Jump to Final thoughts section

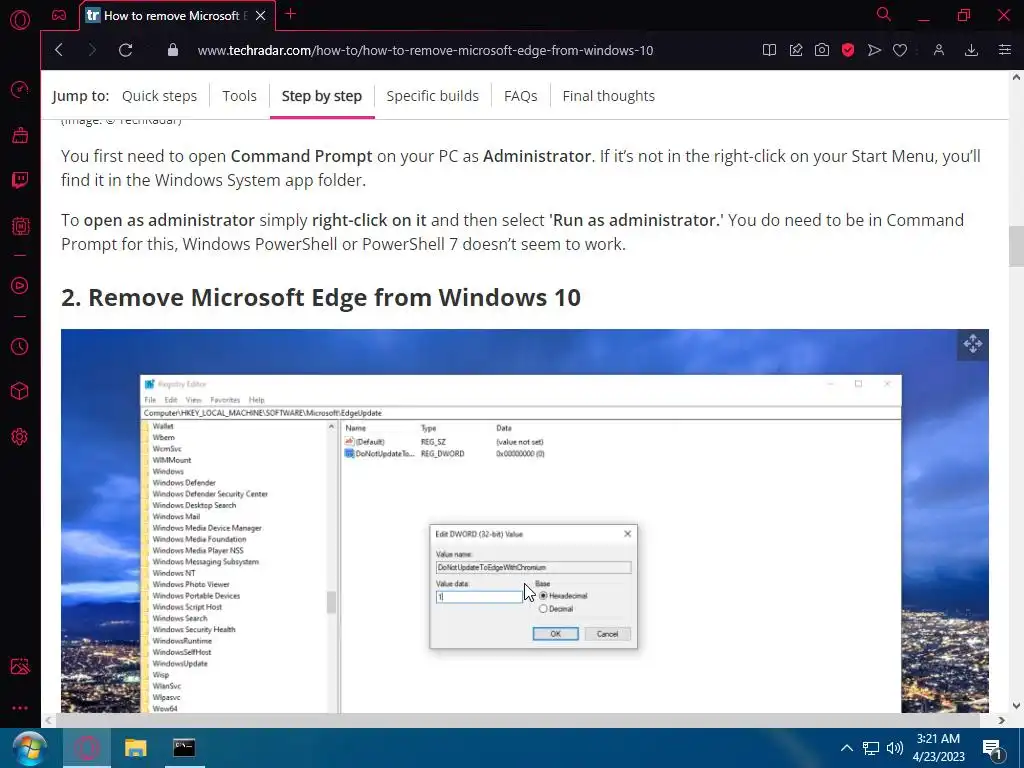click(609, 96)
